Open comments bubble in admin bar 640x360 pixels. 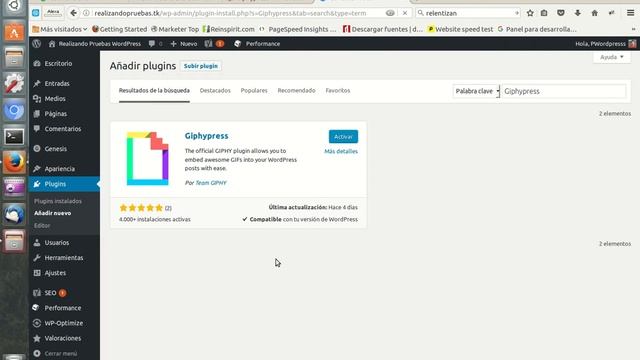pyautogui.click(x=155, y=44)
